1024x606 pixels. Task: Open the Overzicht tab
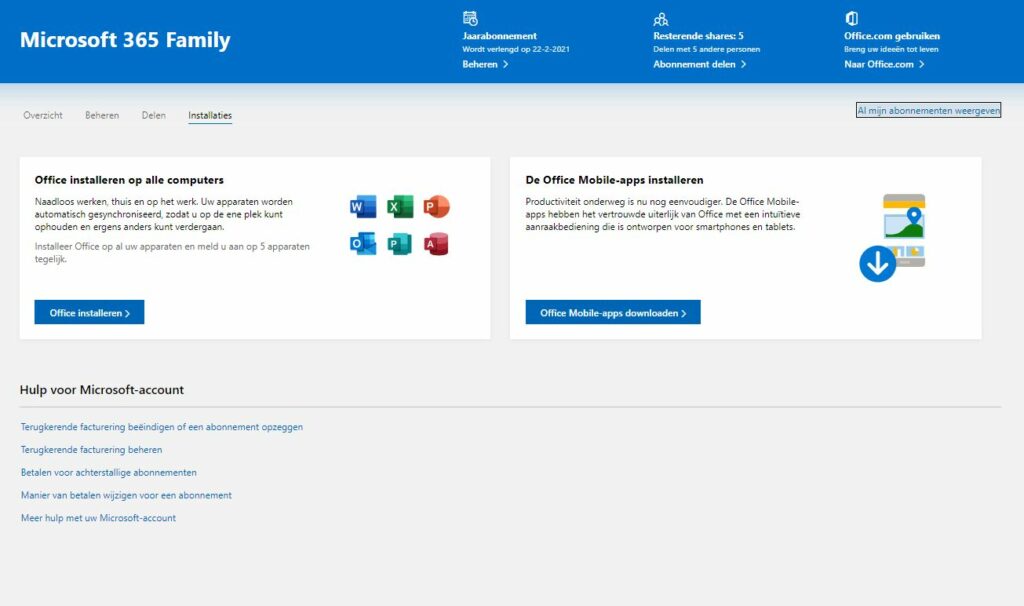click(43, 116)
